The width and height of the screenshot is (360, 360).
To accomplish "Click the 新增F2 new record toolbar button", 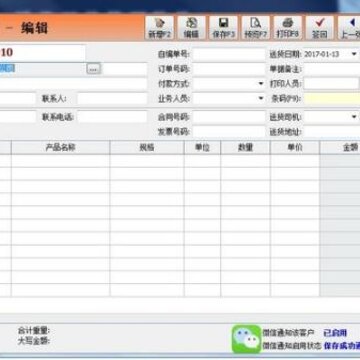I will pyautogui.click(x=159, y=28).
